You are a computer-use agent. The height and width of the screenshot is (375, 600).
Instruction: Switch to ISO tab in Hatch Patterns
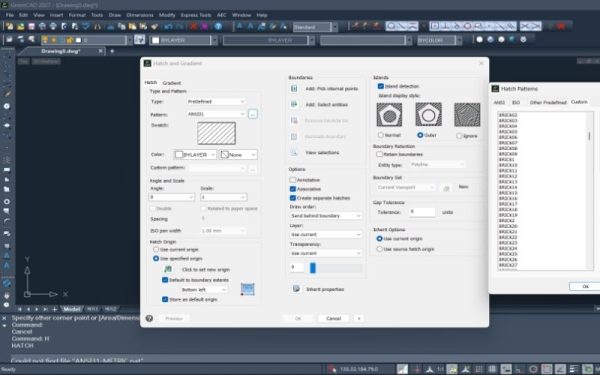click(x=516, y=103)
